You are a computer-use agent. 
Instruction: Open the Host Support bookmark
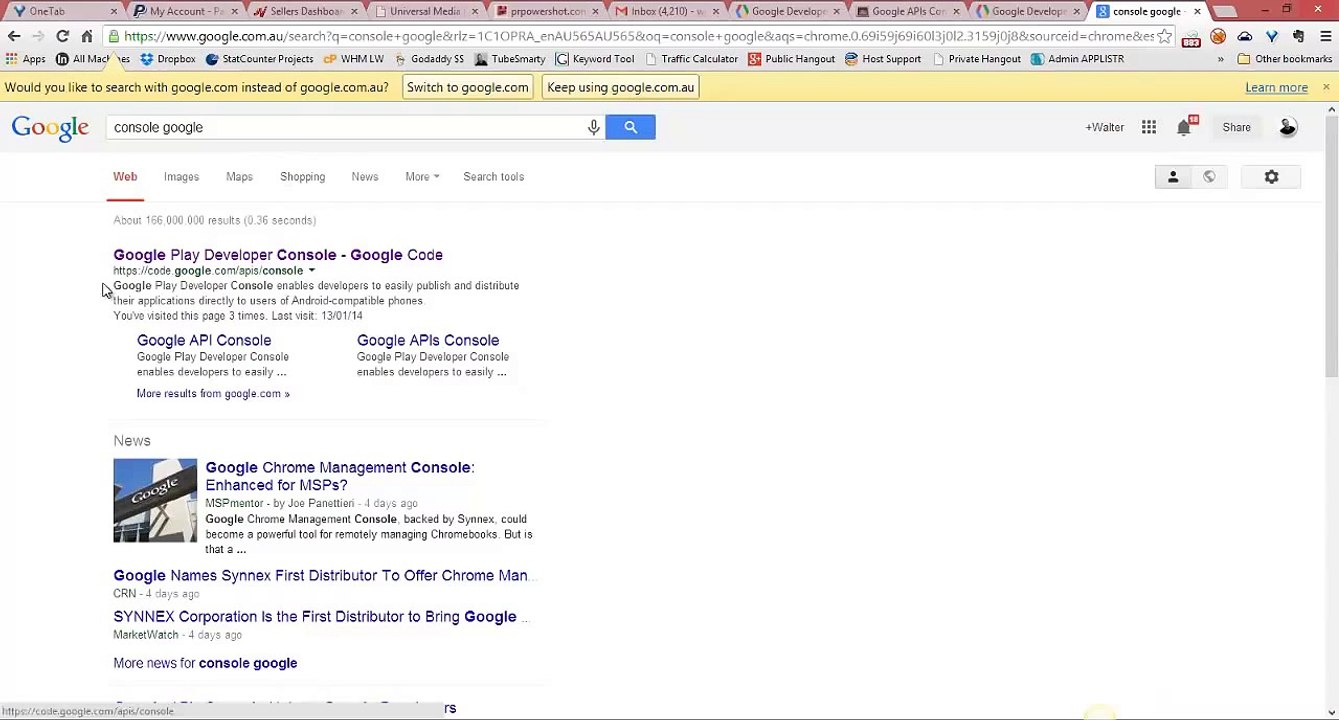pyautogui.click(x=883, y=59)
